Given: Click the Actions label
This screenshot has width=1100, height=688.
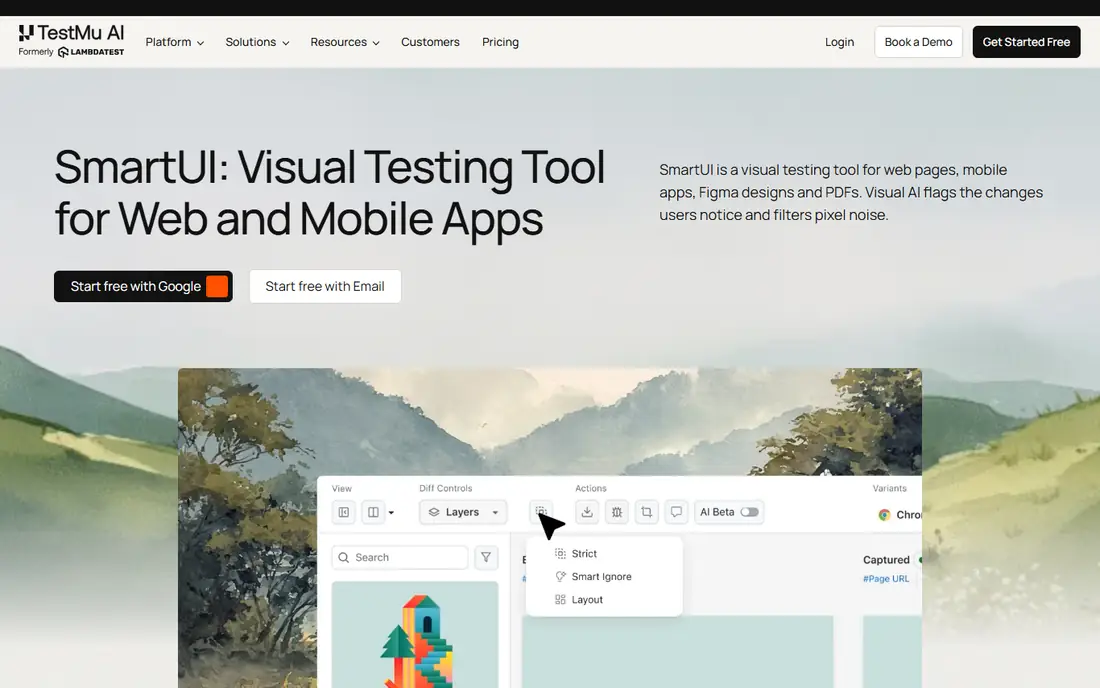Looking at the screenshot, I should coord(591,488).
